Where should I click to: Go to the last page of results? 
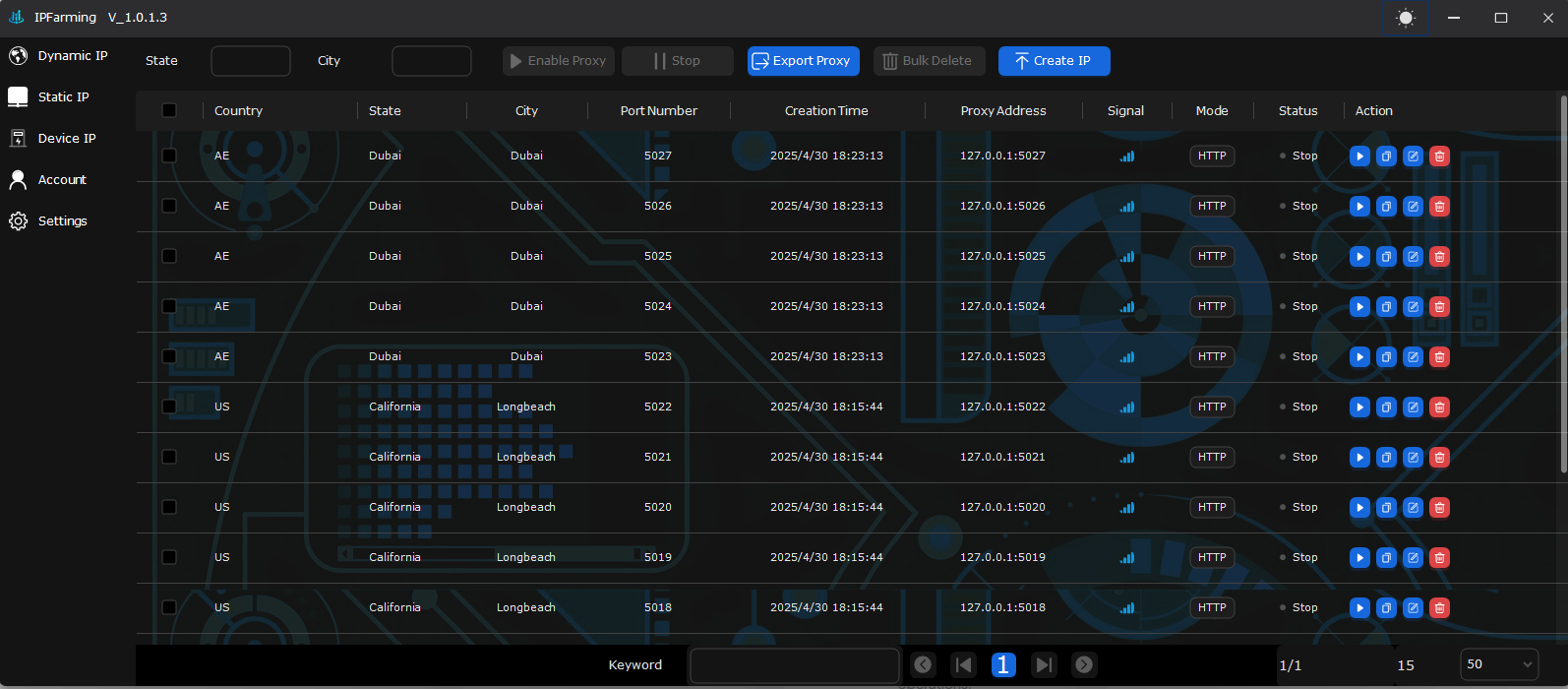[x=1044, y=665]
